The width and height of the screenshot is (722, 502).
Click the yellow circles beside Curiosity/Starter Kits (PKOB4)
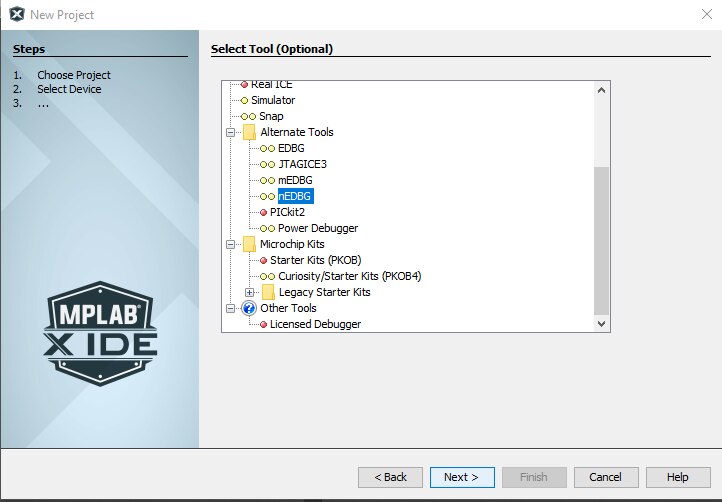pyautogui.click(x=267, y=276)
